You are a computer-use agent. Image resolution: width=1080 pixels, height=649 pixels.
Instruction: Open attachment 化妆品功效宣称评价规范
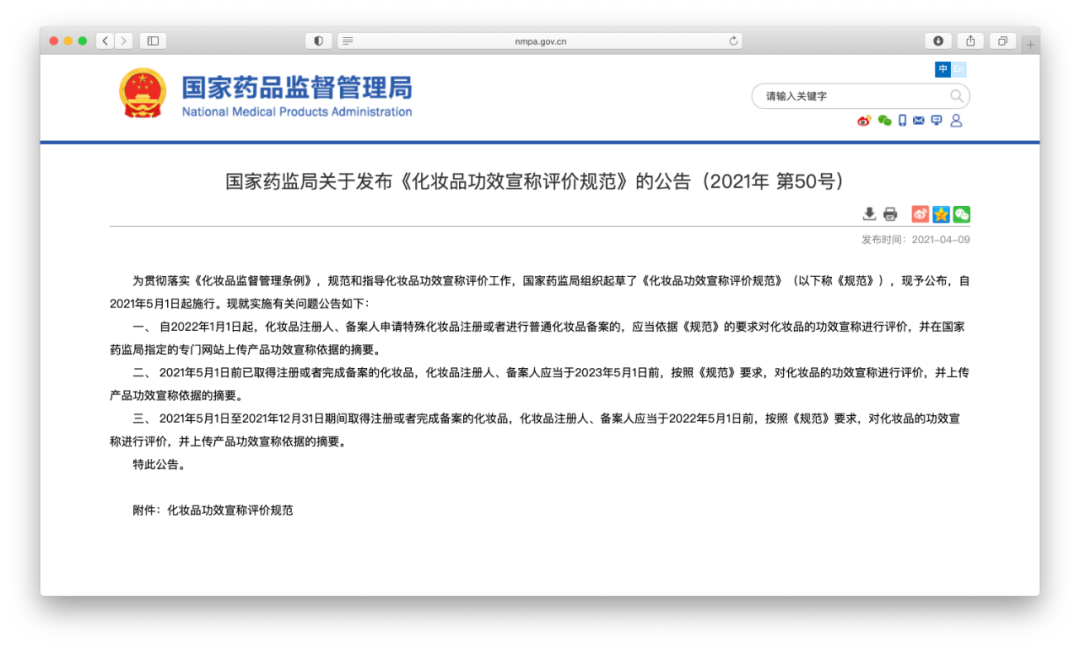coord(230,511)
